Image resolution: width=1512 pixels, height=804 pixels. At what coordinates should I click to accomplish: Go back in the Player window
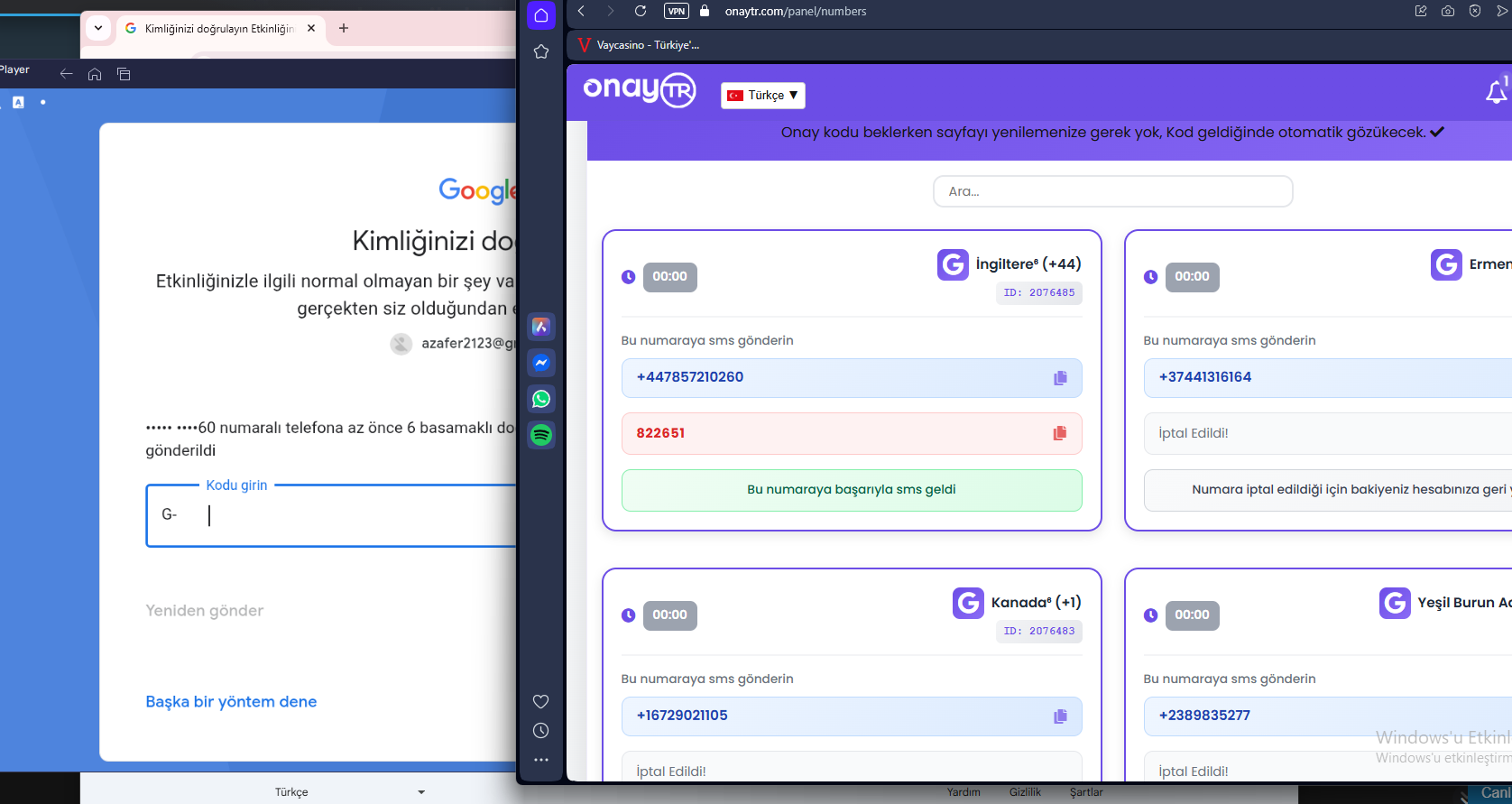coord(66,74)
